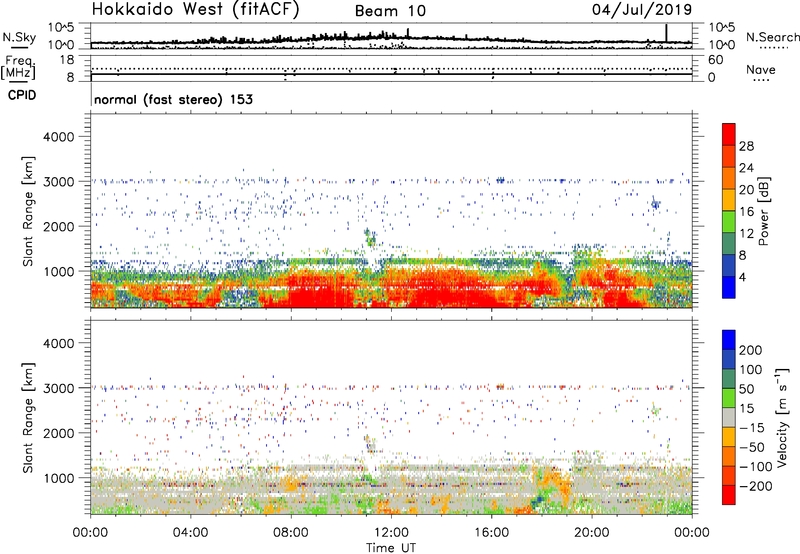Click the 'Time UT' axis title

pos(391,548)
